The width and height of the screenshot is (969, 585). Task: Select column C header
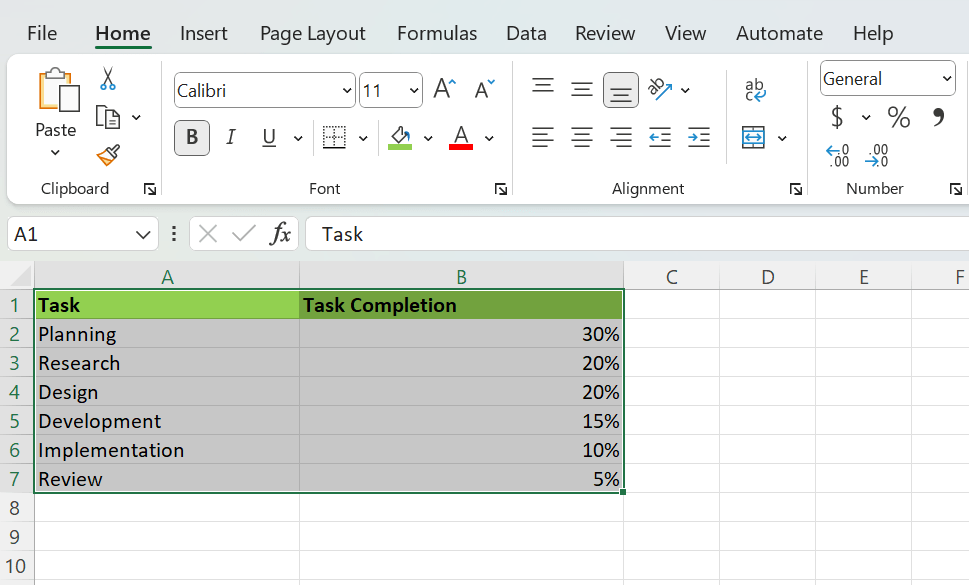[671, 277]
